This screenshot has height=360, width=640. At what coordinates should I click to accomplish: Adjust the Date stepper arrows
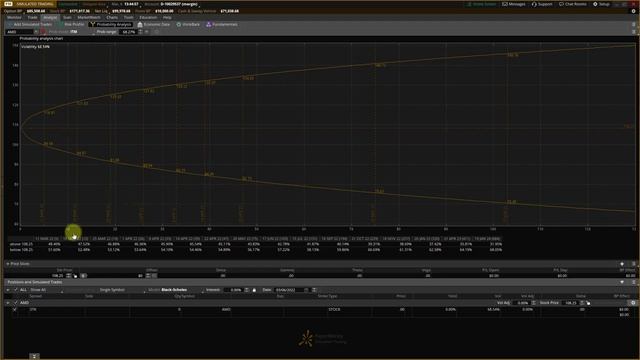click(313, 290)
